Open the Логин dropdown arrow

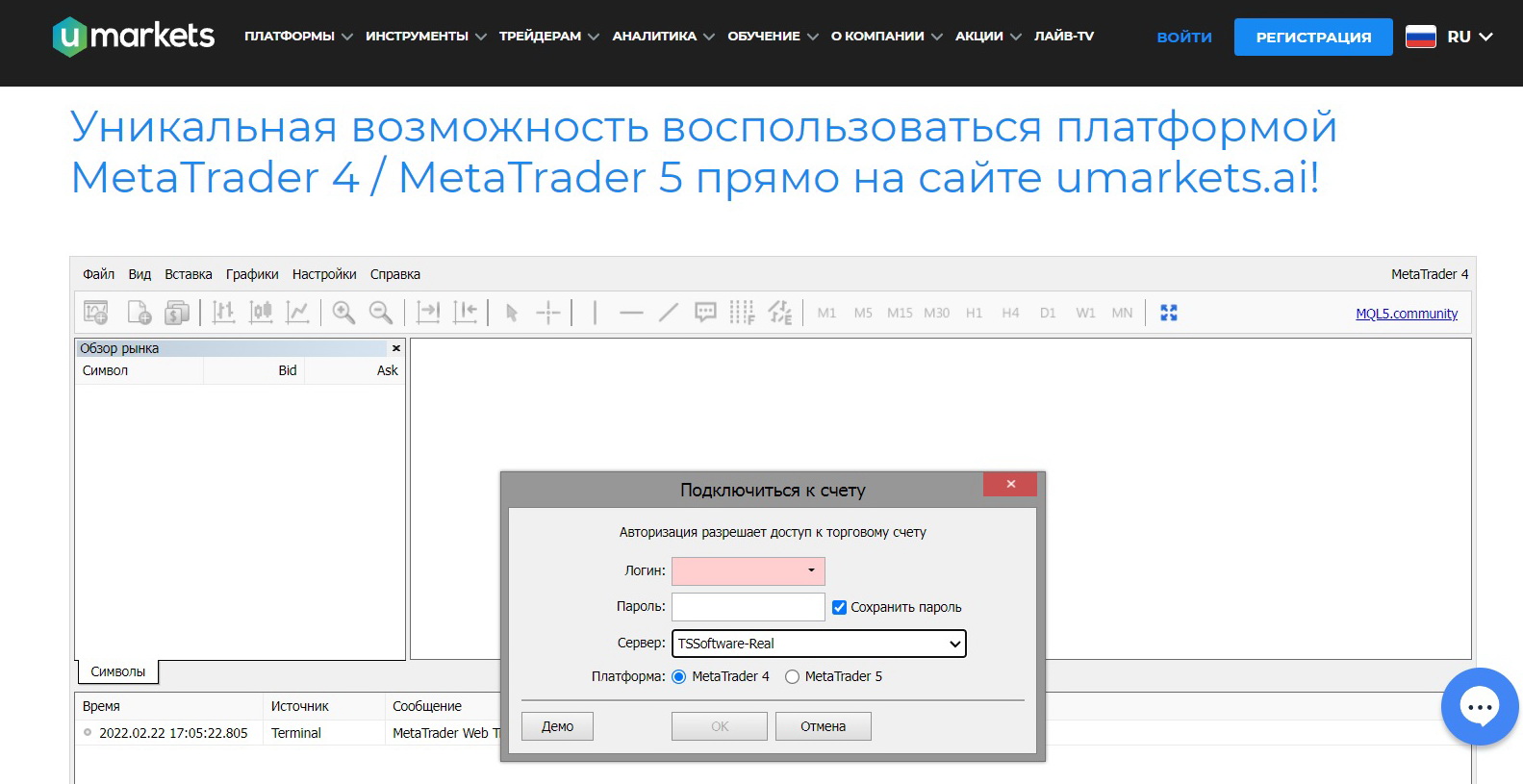811,570
